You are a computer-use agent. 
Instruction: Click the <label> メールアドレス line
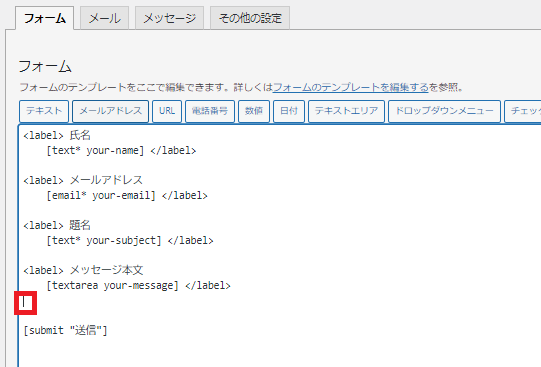coord(83,180)
